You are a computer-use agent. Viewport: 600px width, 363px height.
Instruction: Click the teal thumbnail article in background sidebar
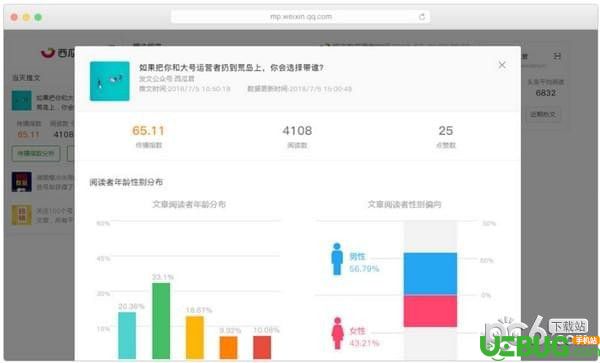coord(22,101)
